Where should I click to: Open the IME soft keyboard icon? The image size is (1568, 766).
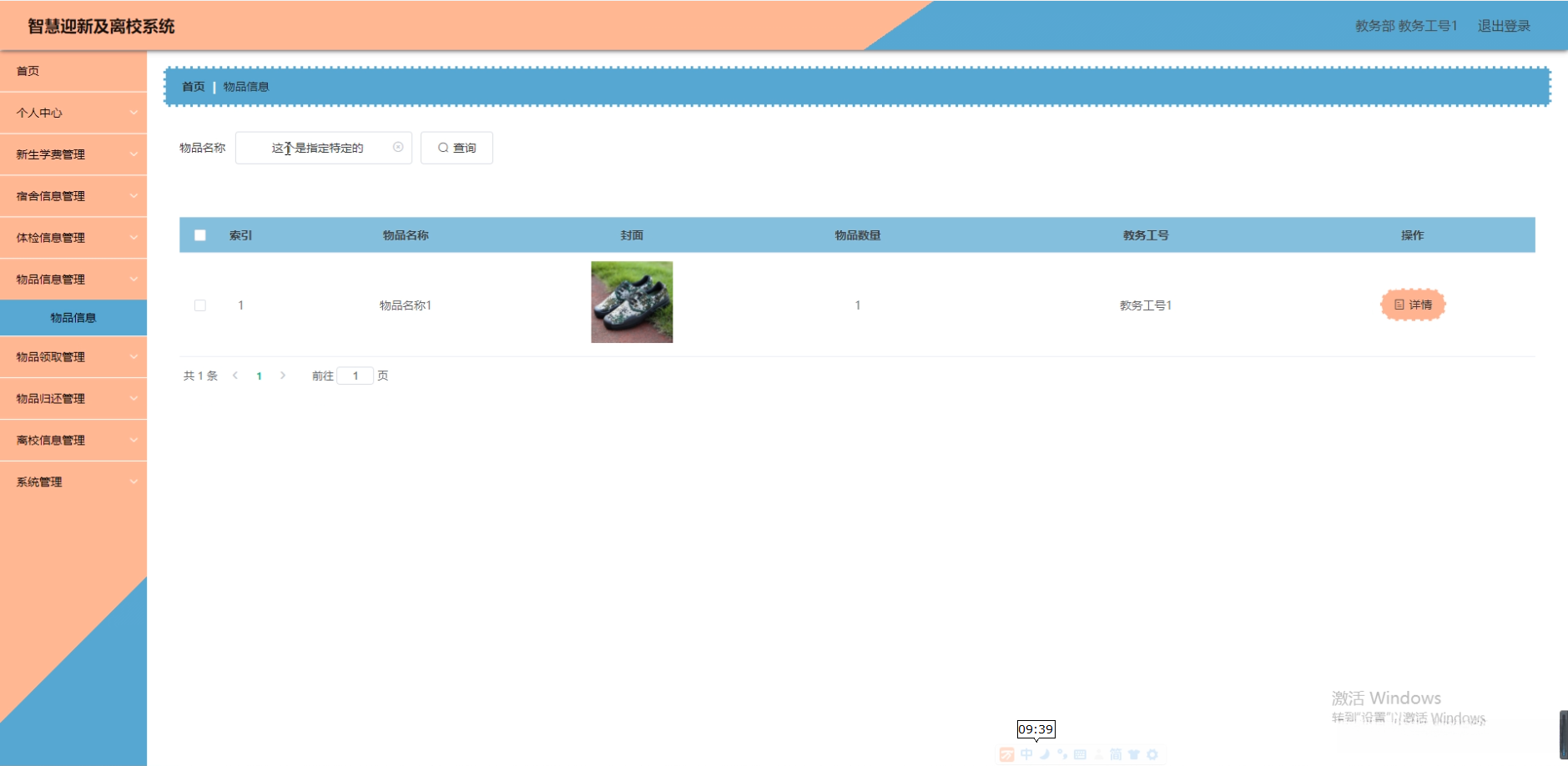point(1080,754)
